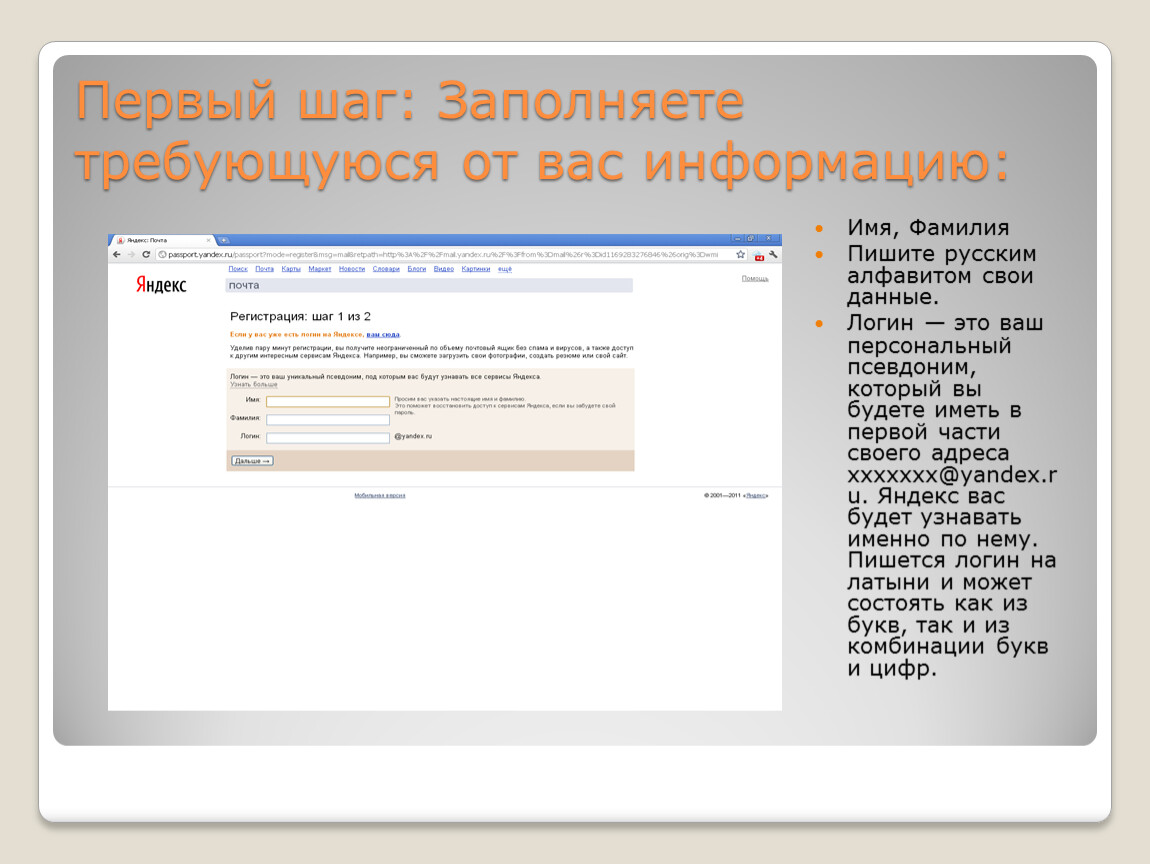Go forward with the browser Forward arrow

(x=131, y=255)
